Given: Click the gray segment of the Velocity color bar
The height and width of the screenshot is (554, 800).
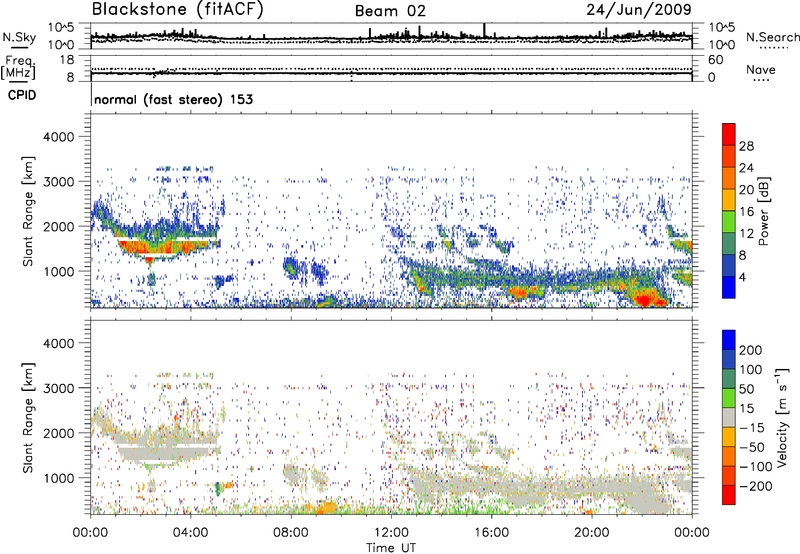Looking at the screenshot, I should pyautogui.click(x=729, y=417).
